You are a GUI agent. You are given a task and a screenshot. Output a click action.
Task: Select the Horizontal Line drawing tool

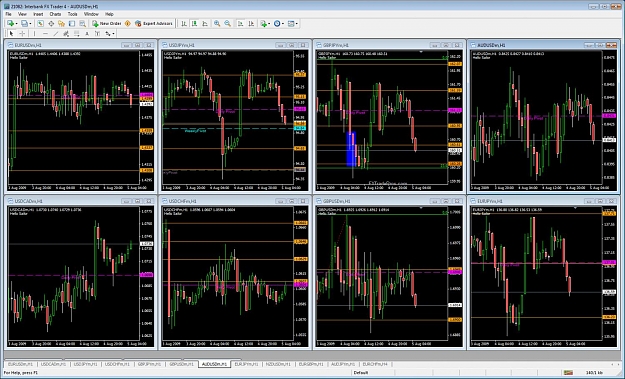(45, 34)
